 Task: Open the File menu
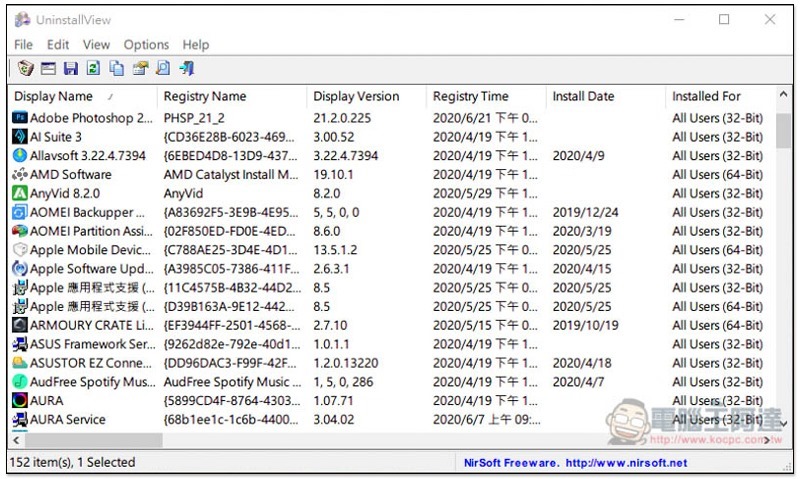pyautogui.click(x=23, y=45)
